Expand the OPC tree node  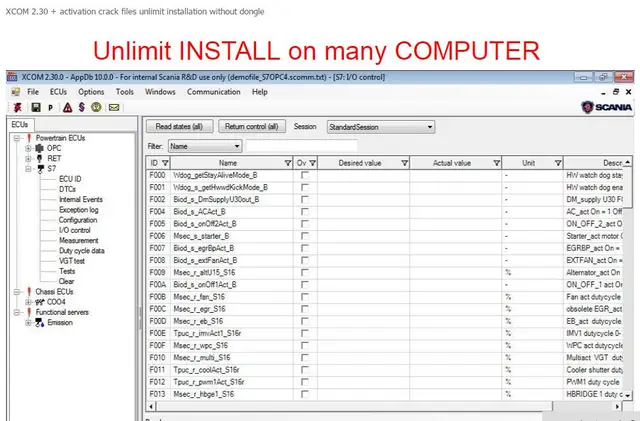[28, 148]
